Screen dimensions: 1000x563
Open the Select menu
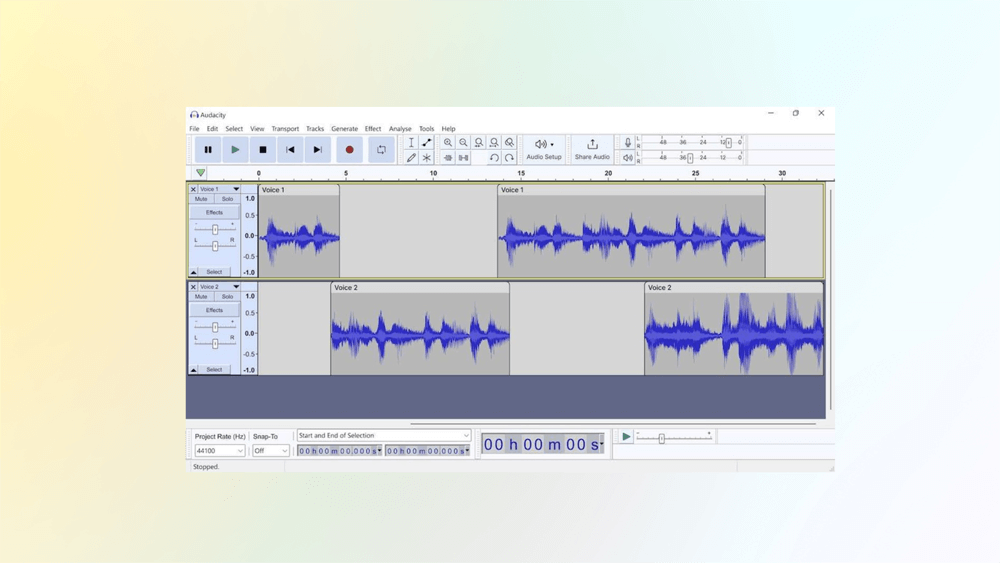(234, 129)
